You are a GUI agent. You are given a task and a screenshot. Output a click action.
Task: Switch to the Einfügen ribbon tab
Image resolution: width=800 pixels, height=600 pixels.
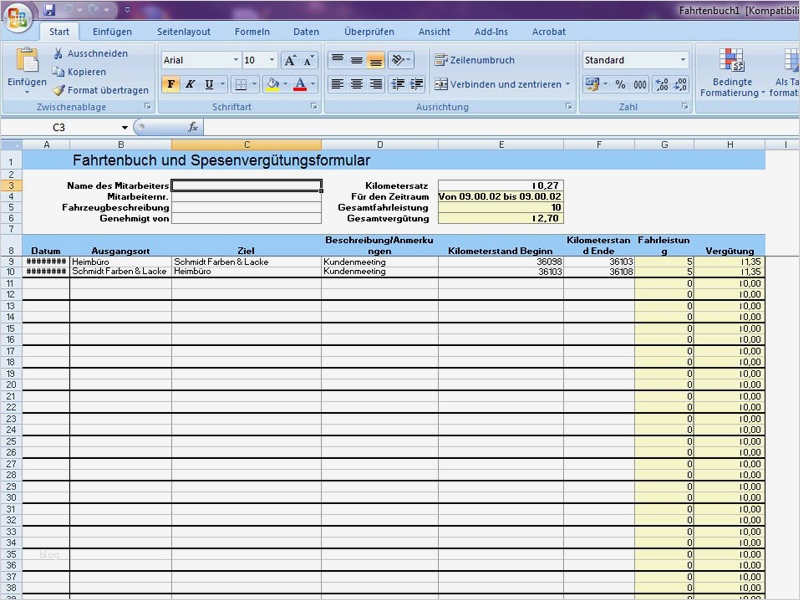112,31
